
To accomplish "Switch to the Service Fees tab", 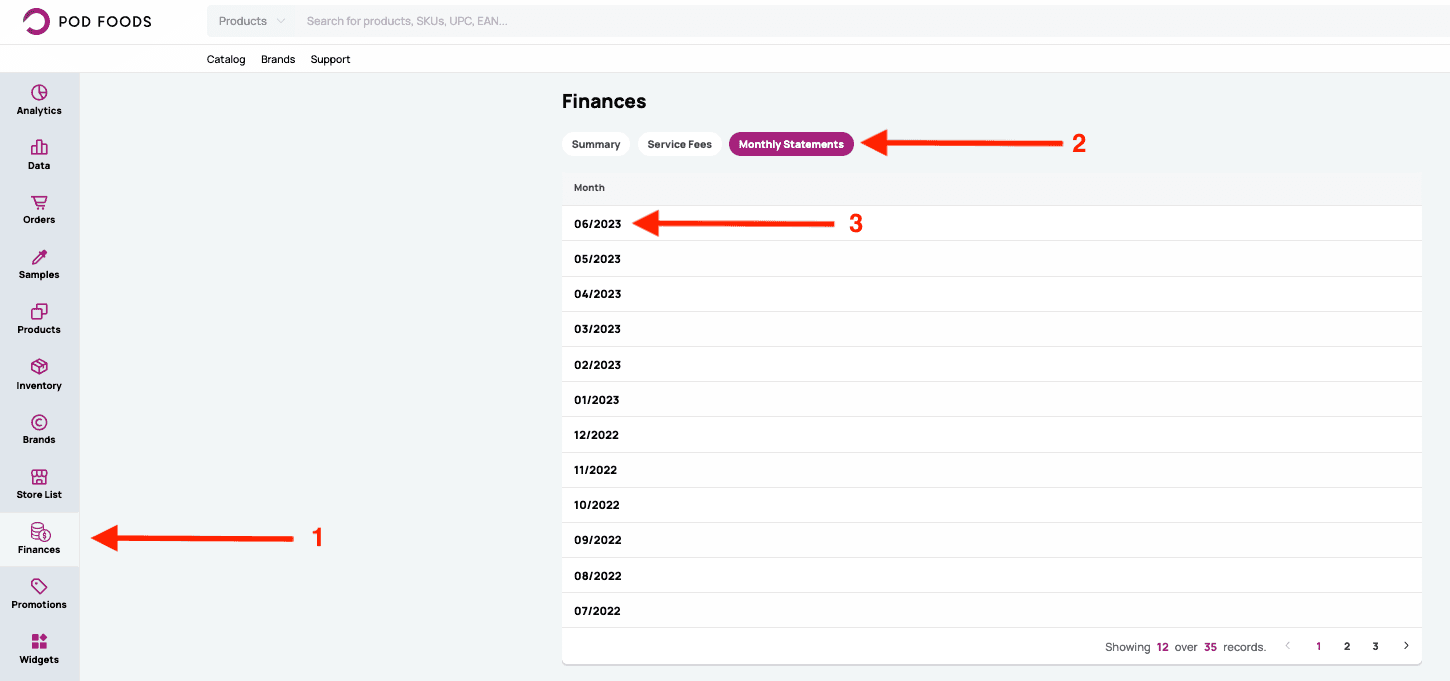I will click(x=679, y=144).
